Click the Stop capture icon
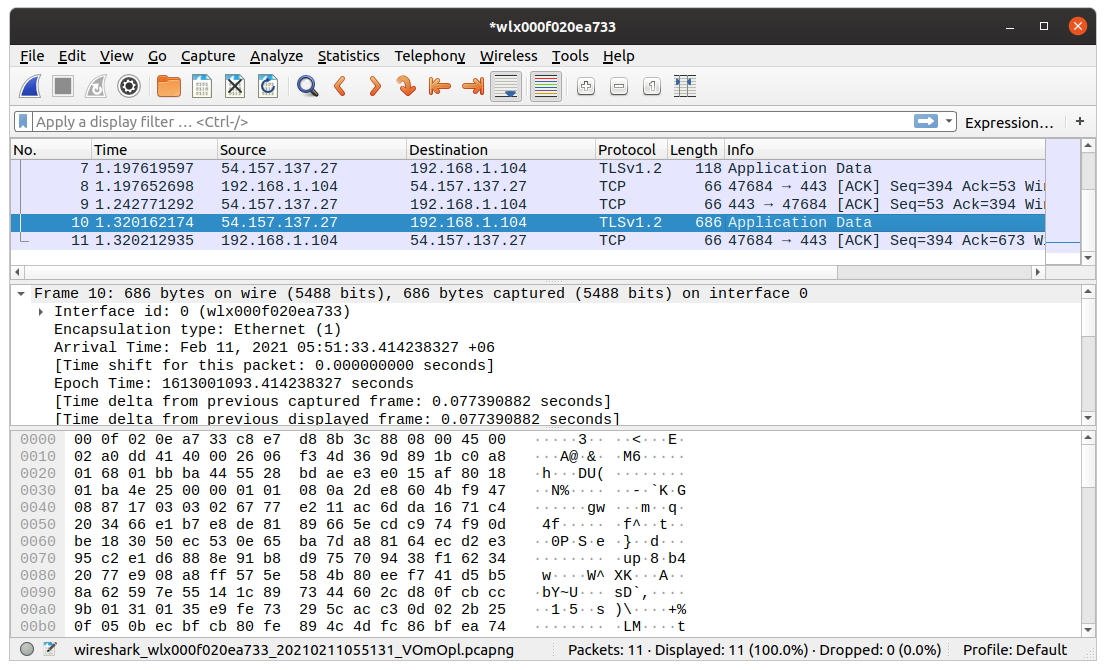Viewport: 1106px width, 670px height. [x=61, y=86]
